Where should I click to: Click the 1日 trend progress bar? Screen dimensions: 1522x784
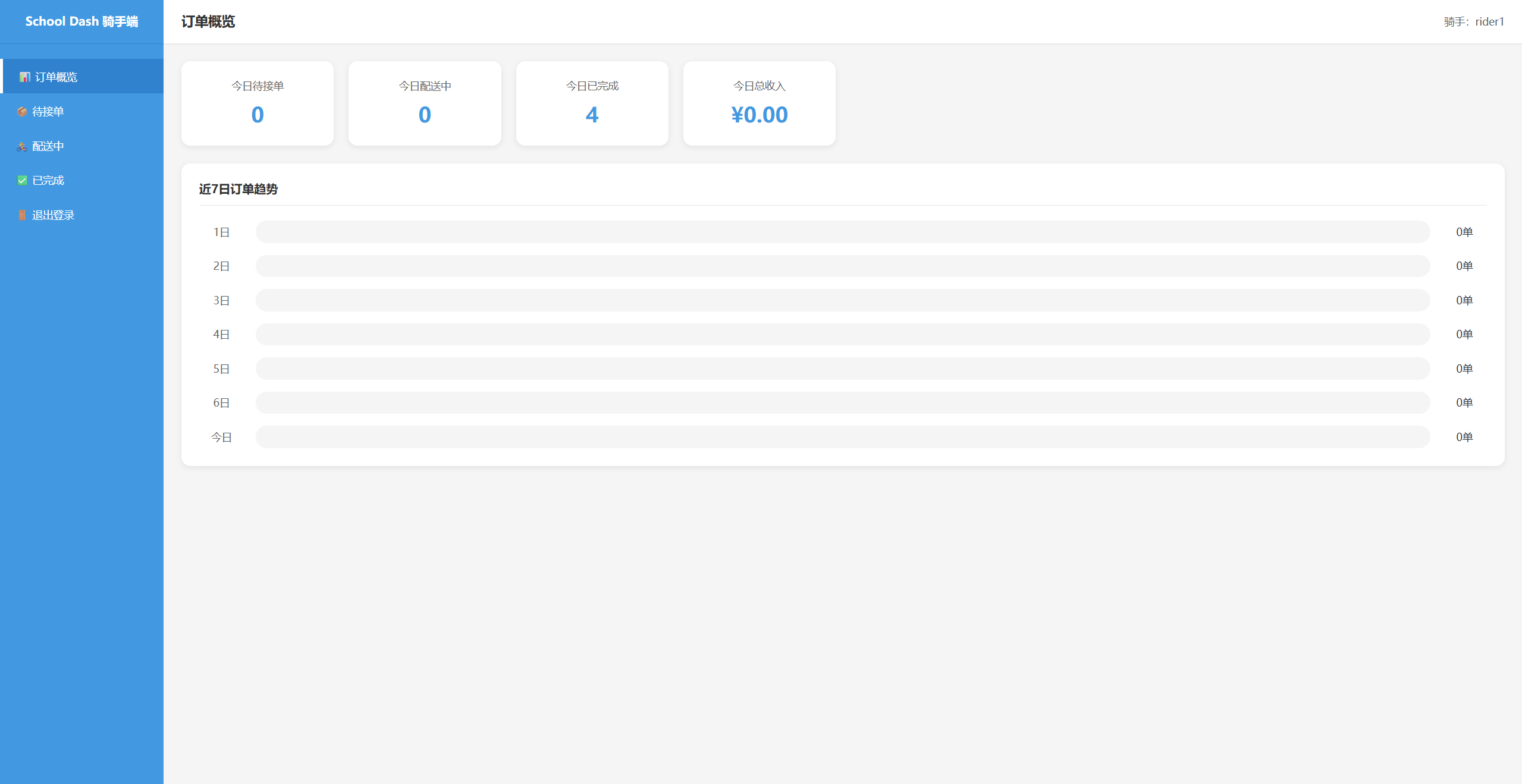[x=842, y=232]
